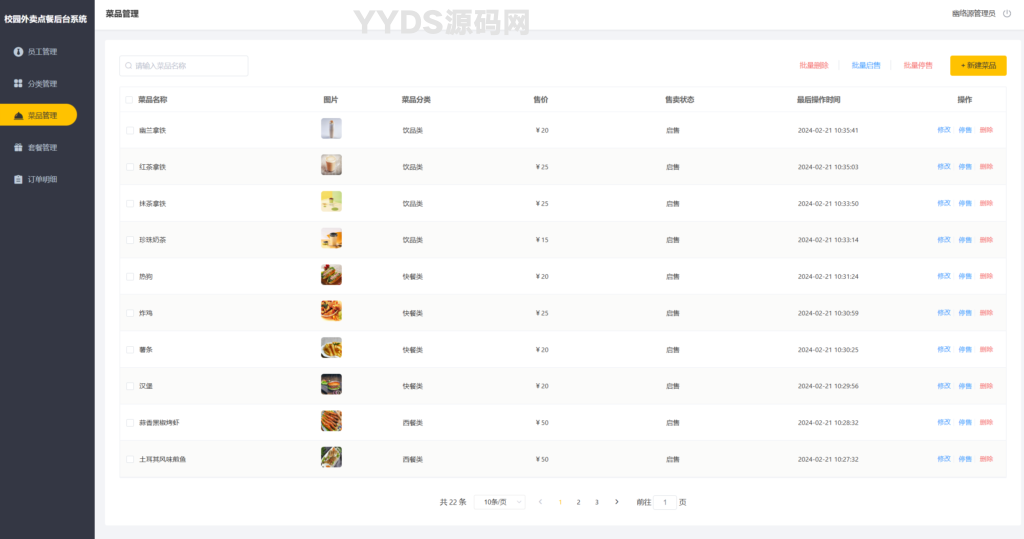The image size is (1024, 539).
Task: Click the magnifier icon in the search box
Action: coord(129,66)
